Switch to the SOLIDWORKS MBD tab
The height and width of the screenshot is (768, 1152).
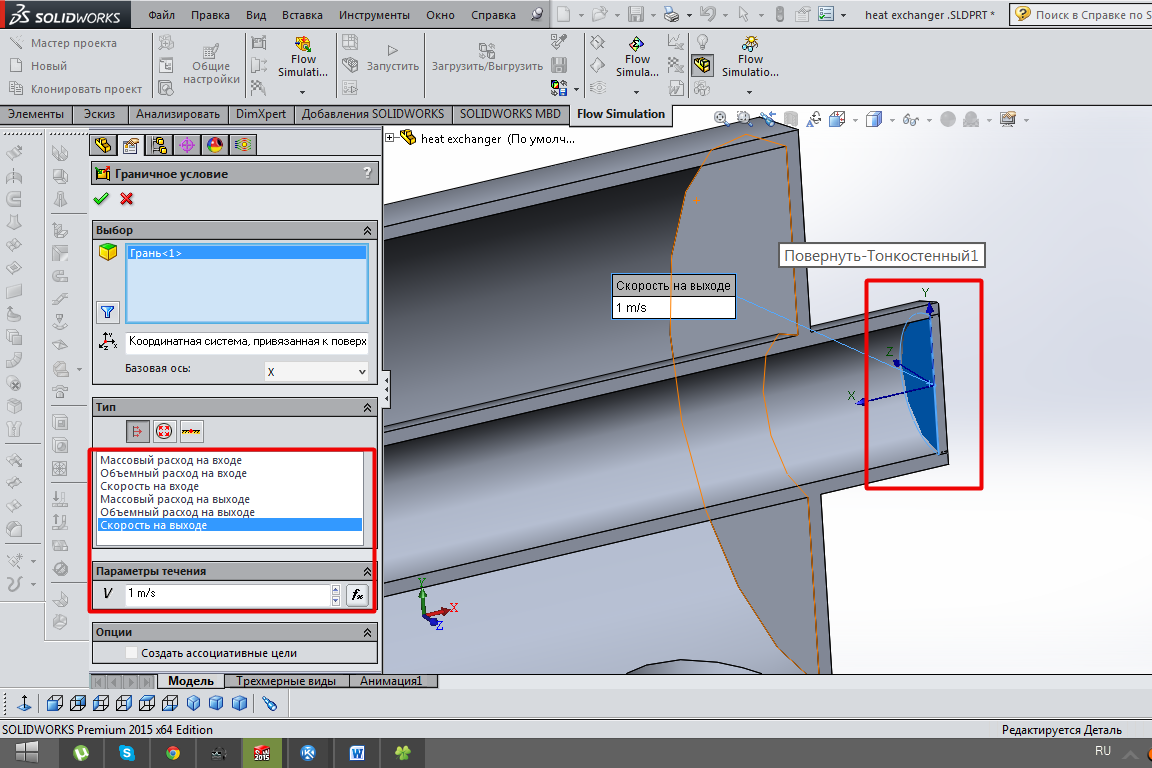(510, 114)
